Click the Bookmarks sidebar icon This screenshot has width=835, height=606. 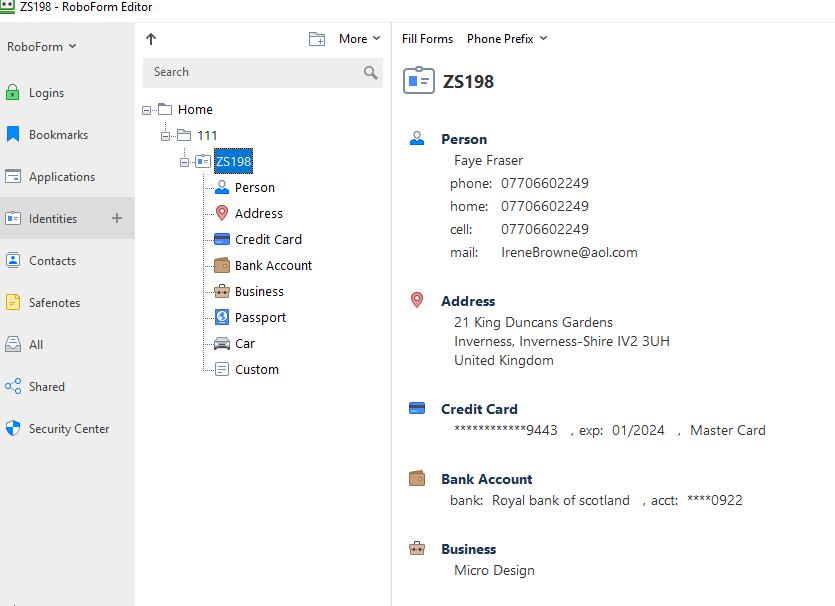[13, 134]
